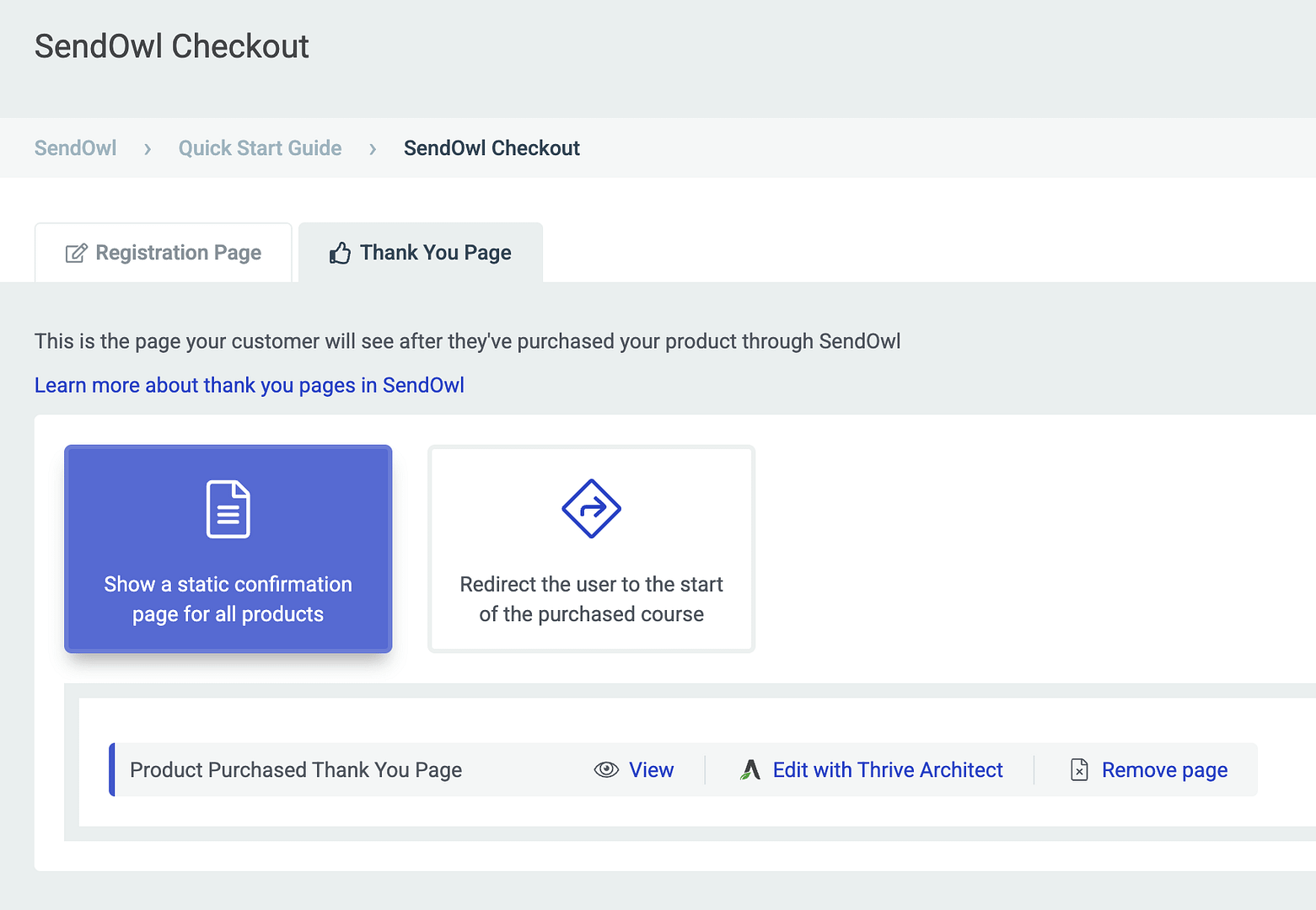1316x910 pixels.
Task: Click the View link
Action: click(651, 769)
